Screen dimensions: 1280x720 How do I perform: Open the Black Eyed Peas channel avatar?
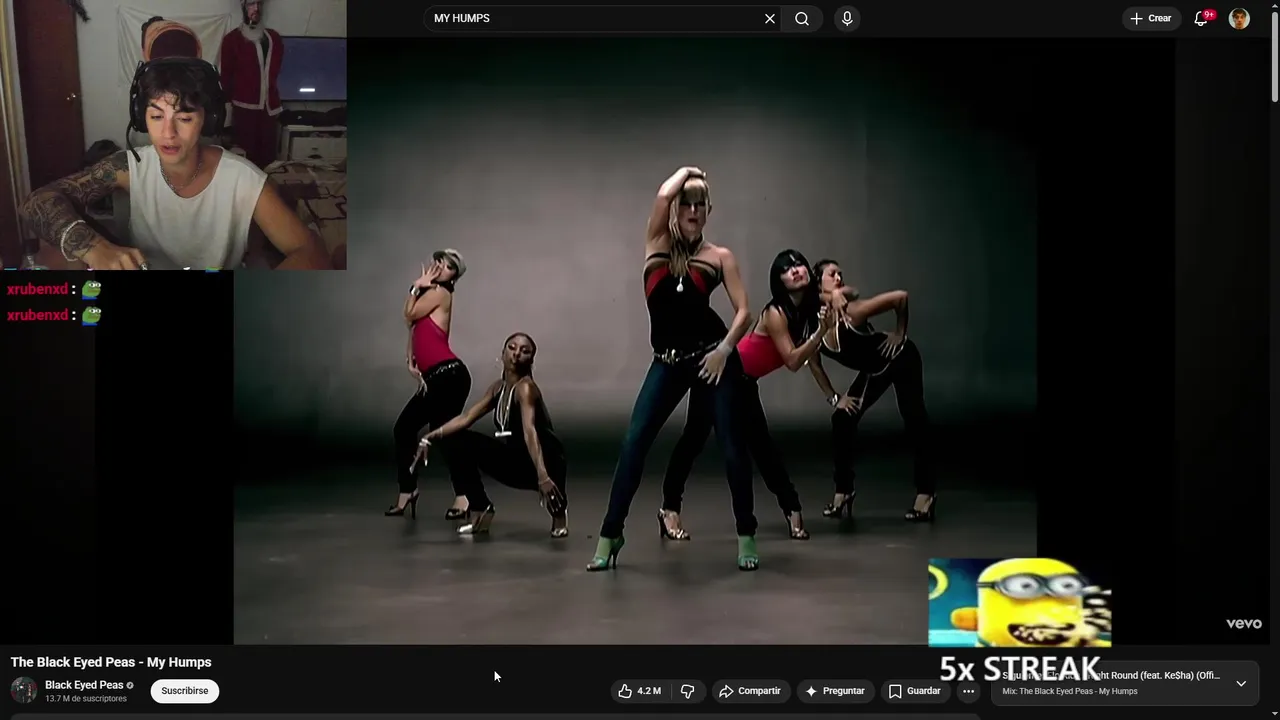(24, 691)
